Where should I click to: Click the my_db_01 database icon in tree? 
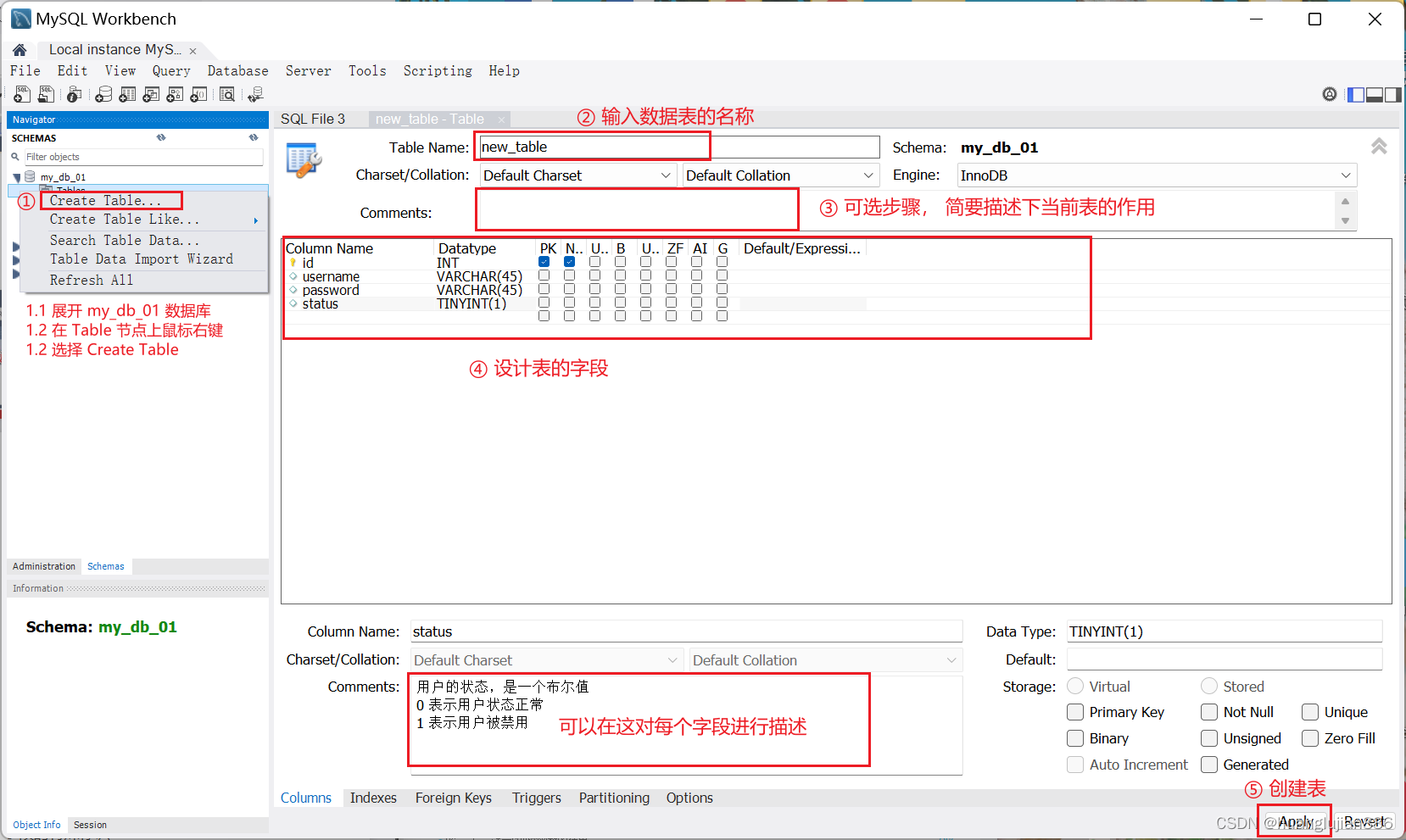click(x=30, y=176)
